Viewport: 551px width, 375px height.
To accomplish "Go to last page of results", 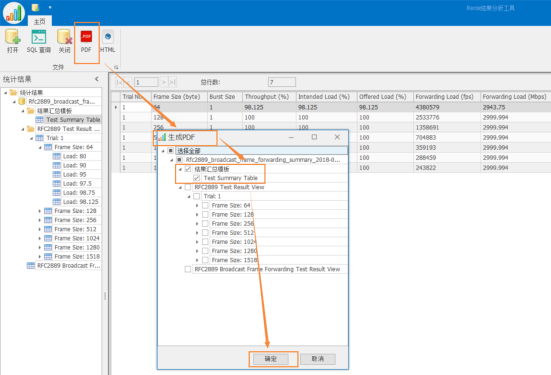I will click(x=172, y=82).
